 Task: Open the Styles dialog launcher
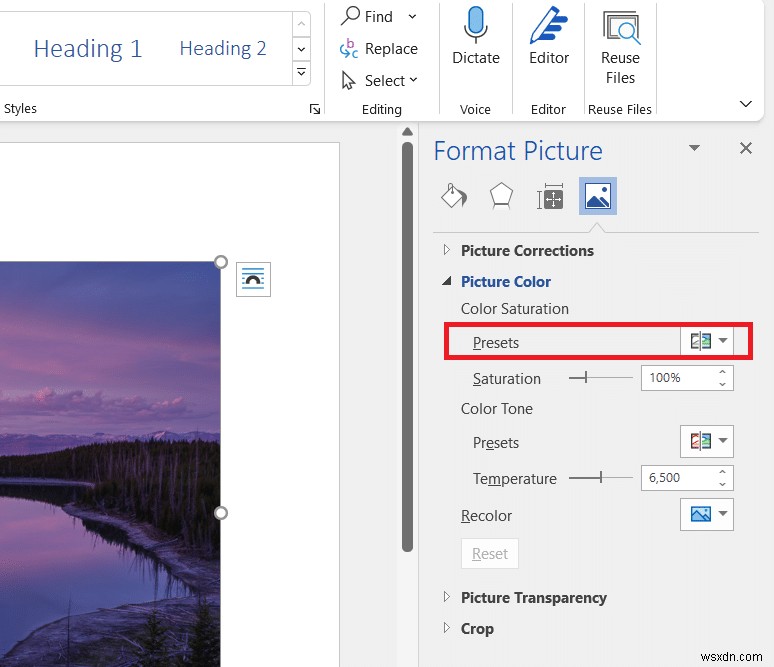click(x=314, y=109)
